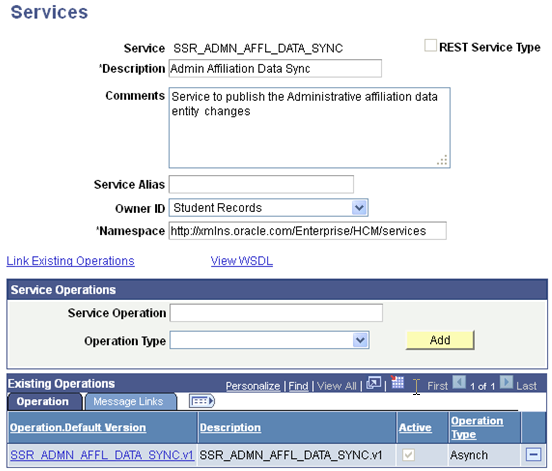Go to next row arrow icon
The height and width of the screenshot is (471, 552).
[x=506, y=382]
